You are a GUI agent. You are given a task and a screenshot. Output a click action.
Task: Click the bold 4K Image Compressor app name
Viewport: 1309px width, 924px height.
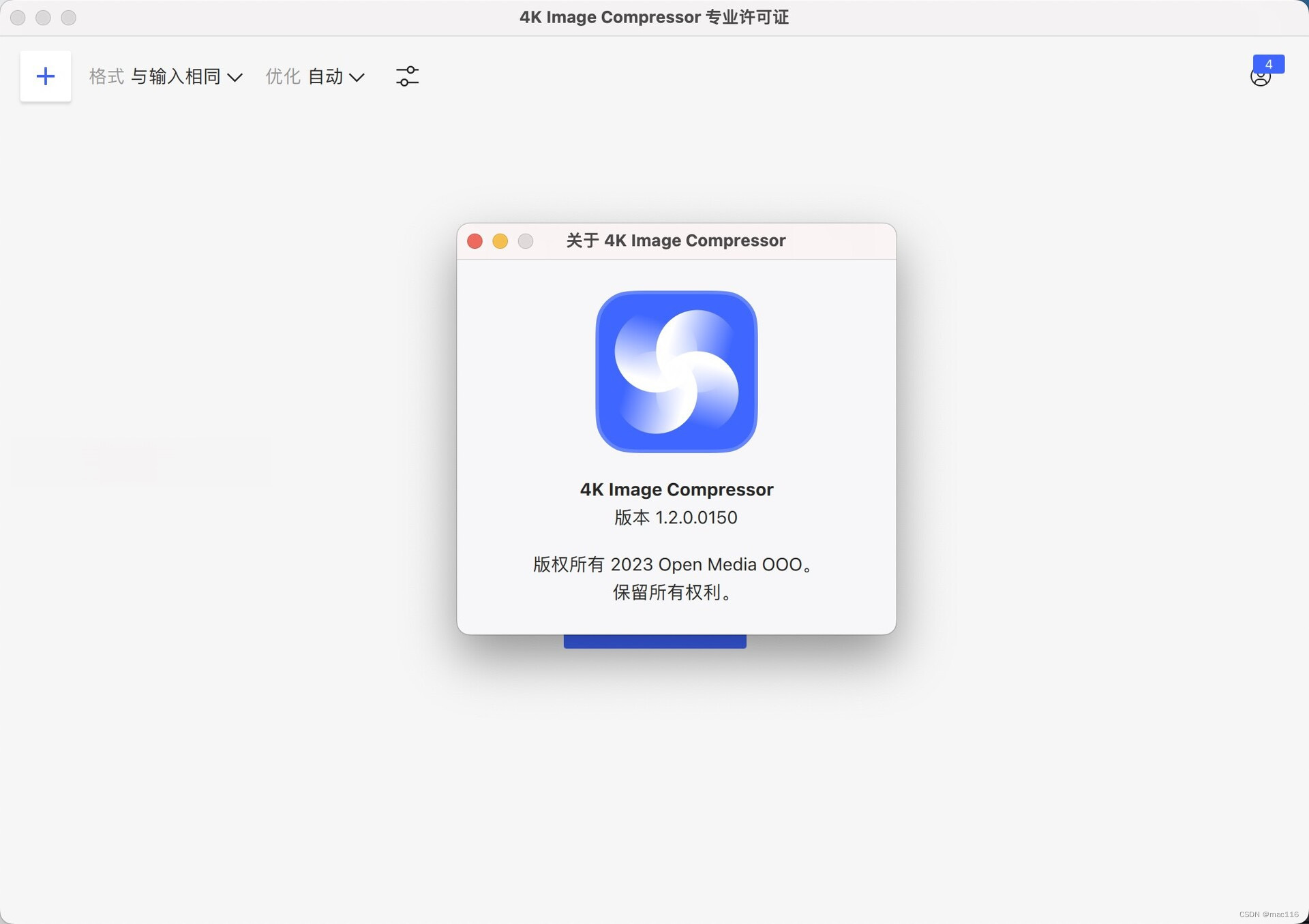click(676, 490)
